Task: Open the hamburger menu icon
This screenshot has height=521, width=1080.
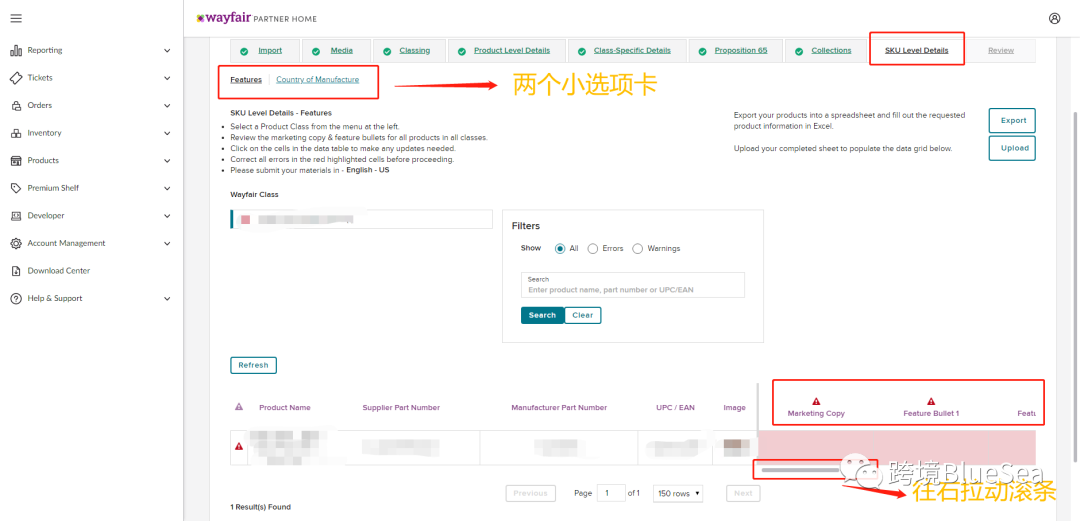Action: coord(16,19)
